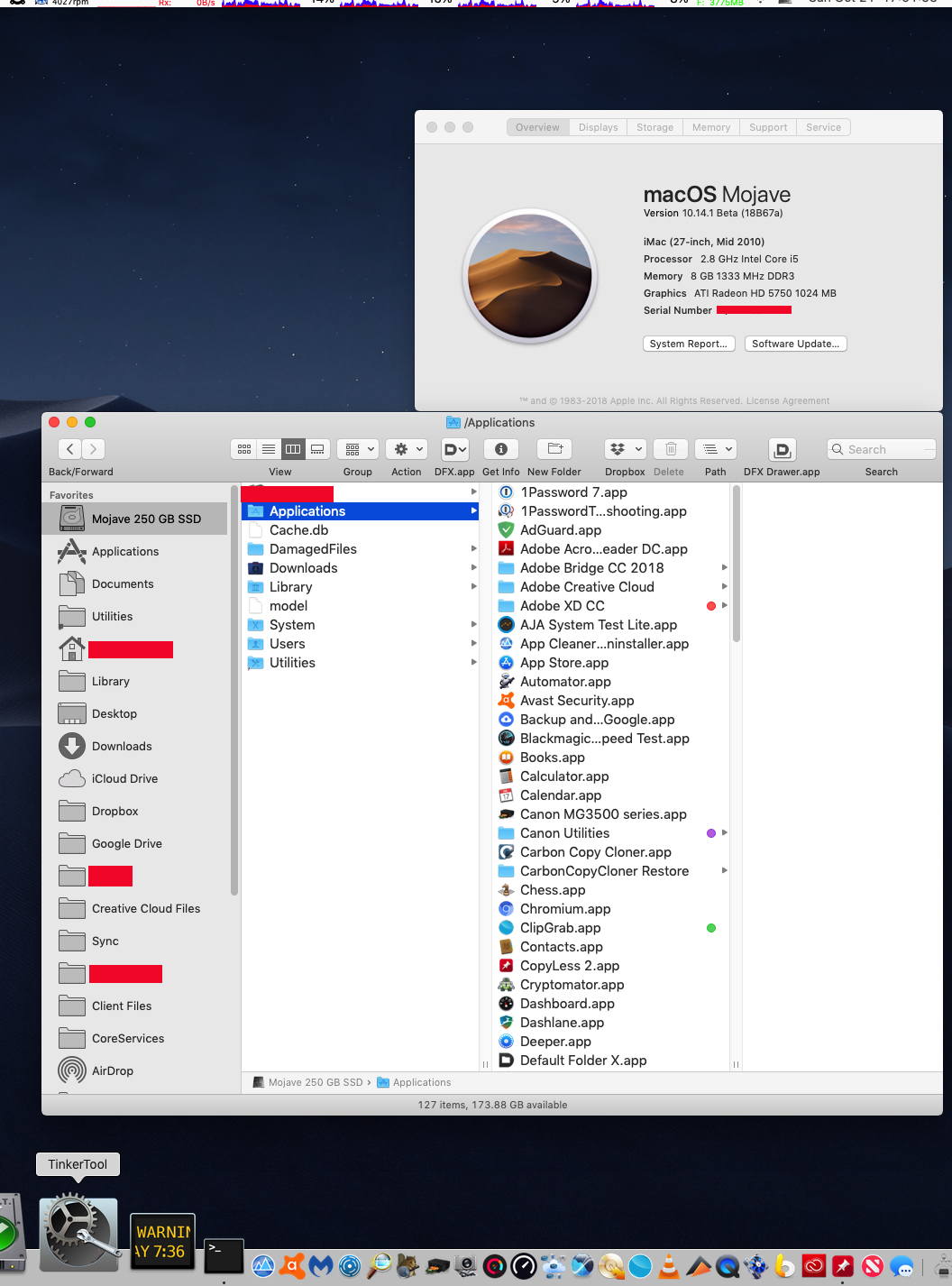Click the Finder sidebar scrollbar

[x=235, y=690]
